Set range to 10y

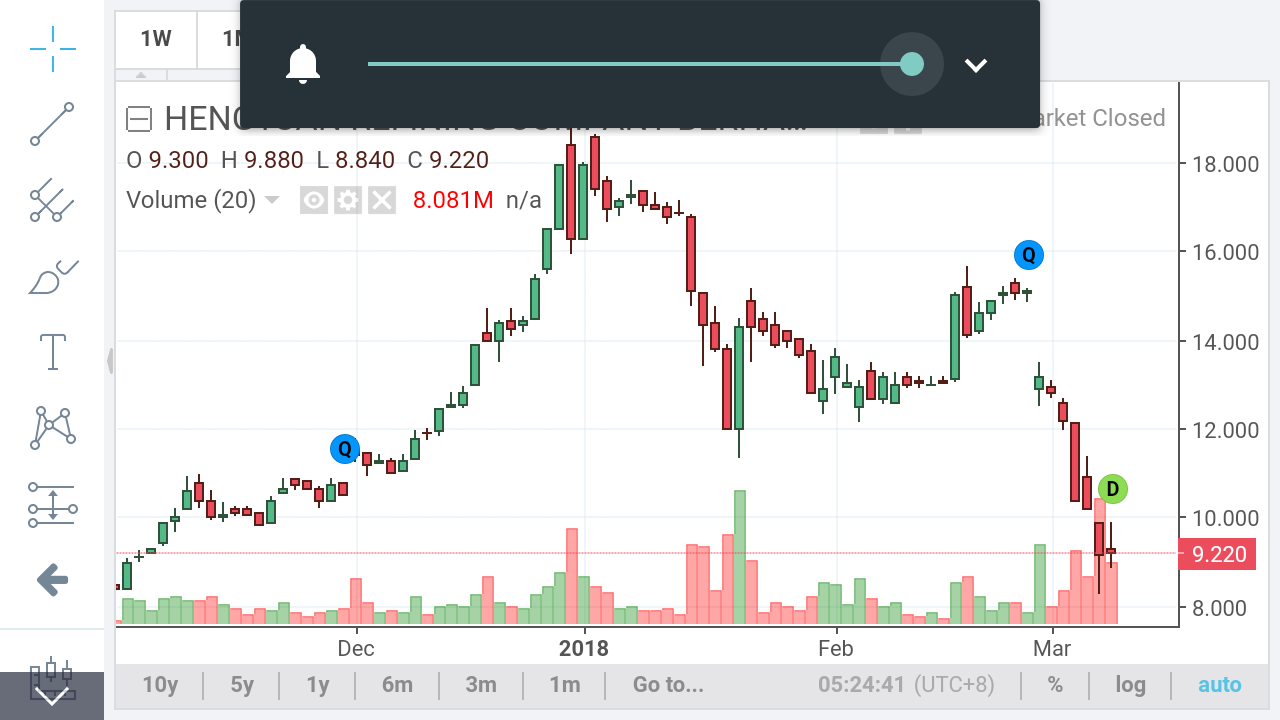(x=160, y=685)
